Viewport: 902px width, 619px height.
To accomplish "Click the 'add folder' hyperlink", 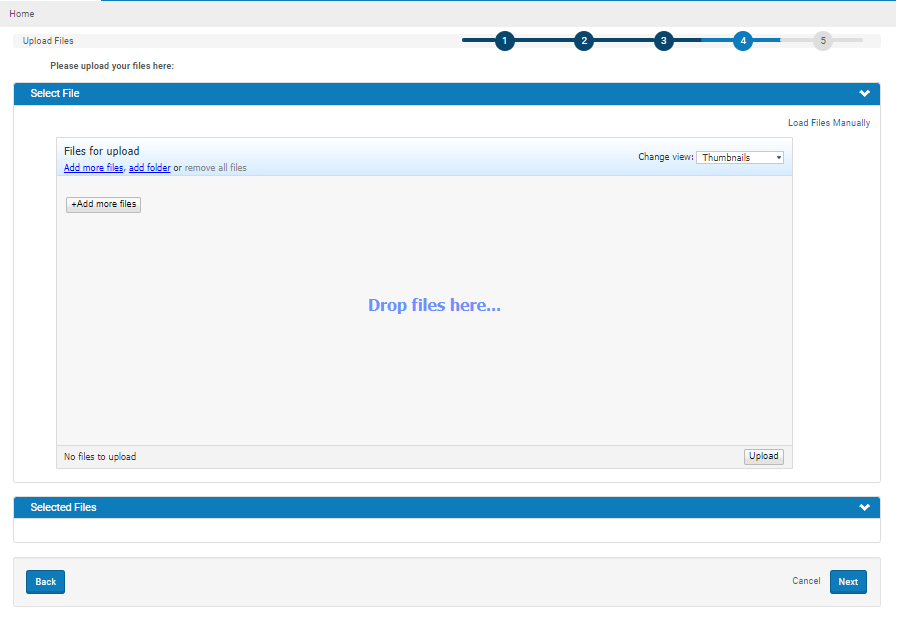I will (x=150, y=168).
